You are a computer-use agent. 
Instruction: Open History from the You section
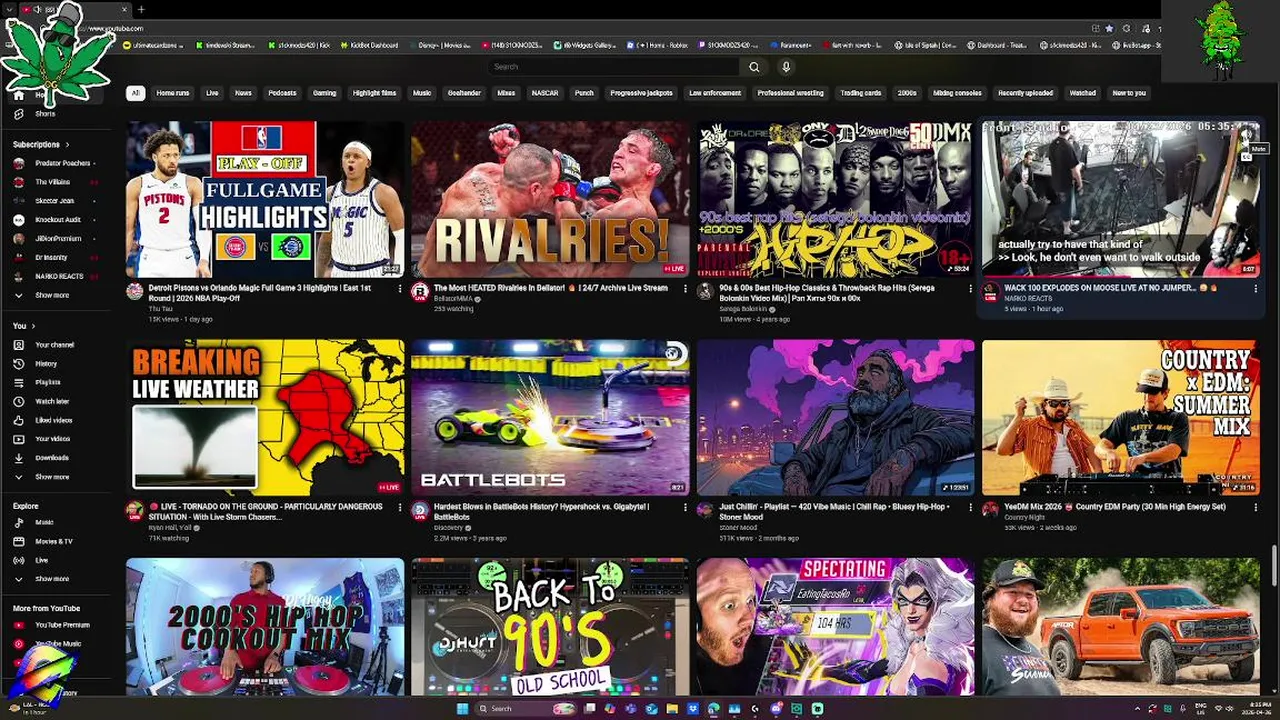[46, 363]
